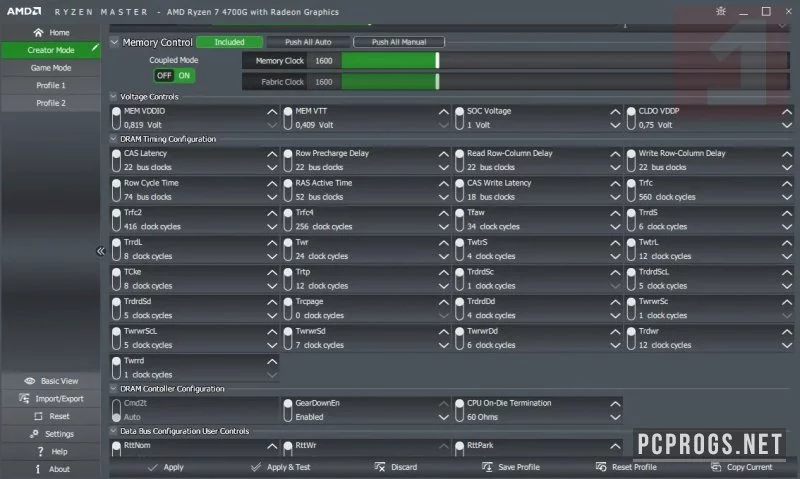Copy Current settings
Image resolution: width=800 pixels, height=479 pixels.
[741, 467]
